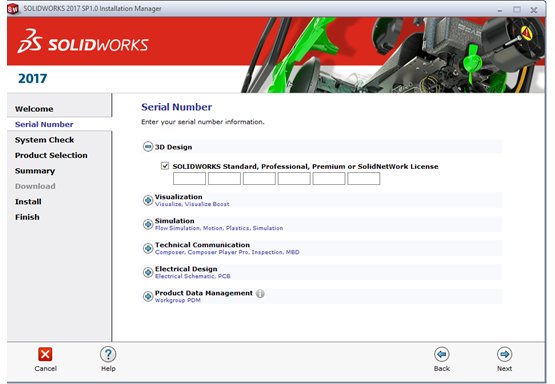Screen dimensions: 555x384
Task: Click the SW app icon in the title bar
Action: [13, 8]
